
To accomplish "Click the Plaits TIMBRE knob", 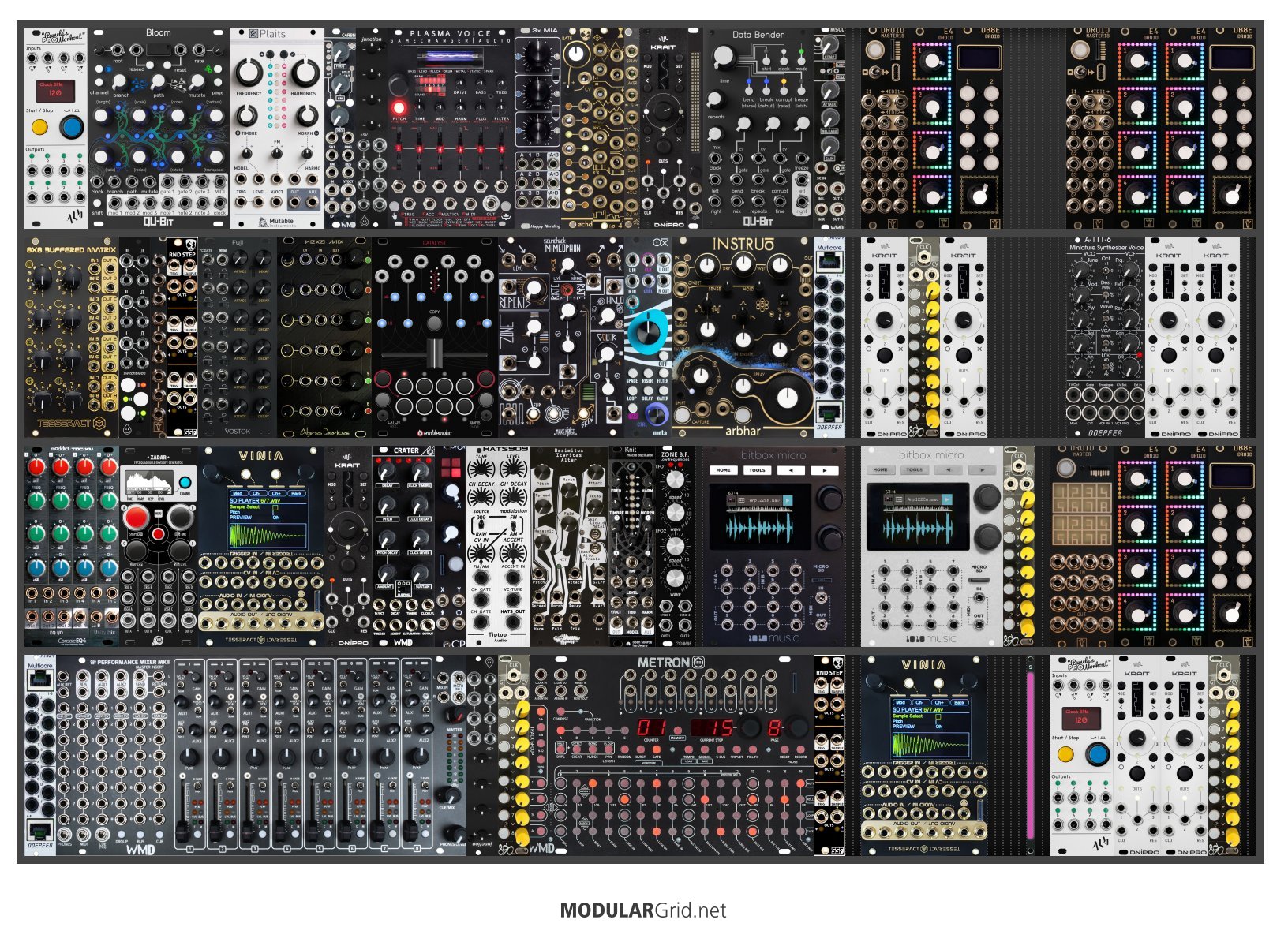I will (x=248, y=116).
